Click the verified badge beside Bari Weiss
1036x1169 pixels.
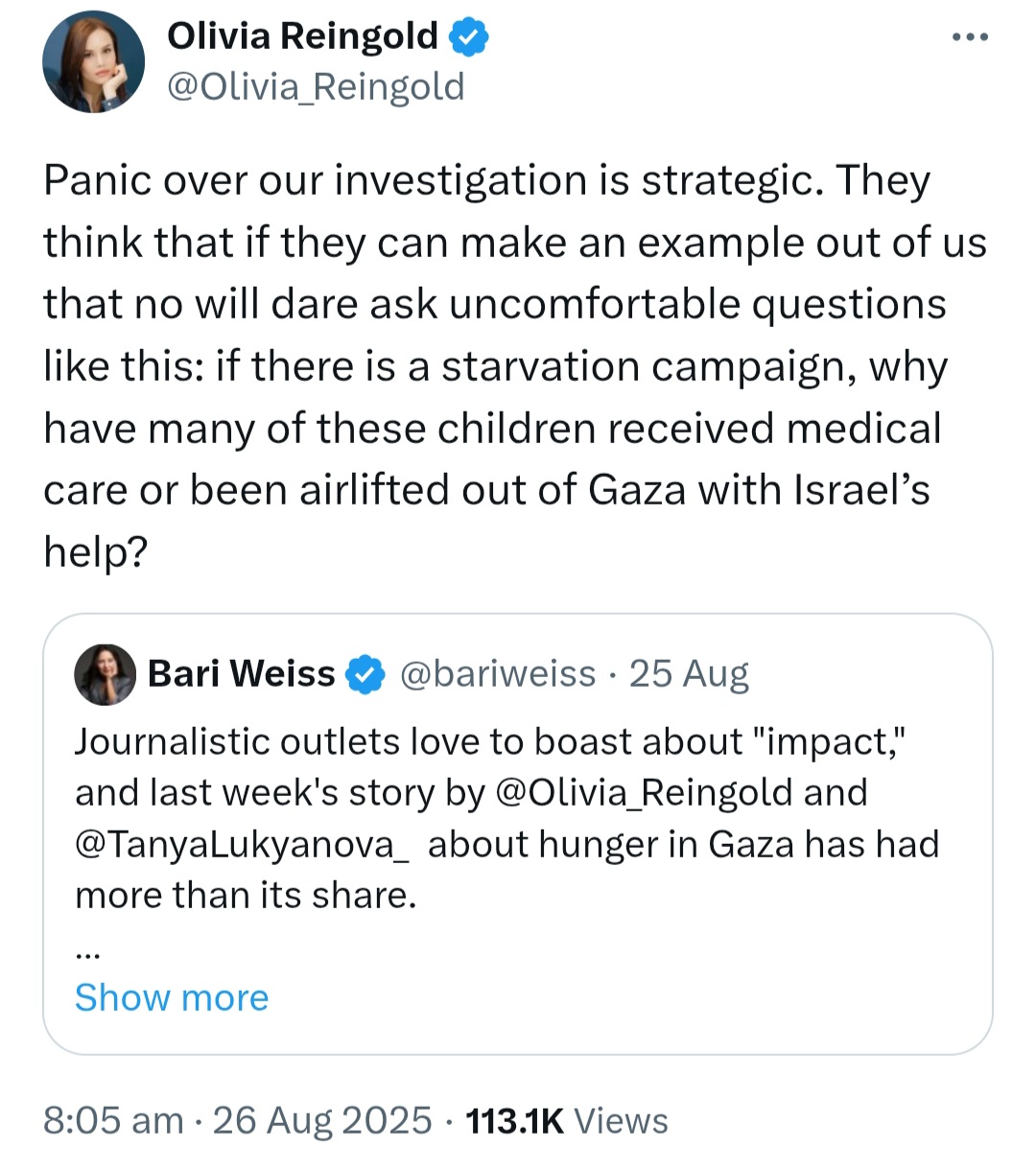365,674
